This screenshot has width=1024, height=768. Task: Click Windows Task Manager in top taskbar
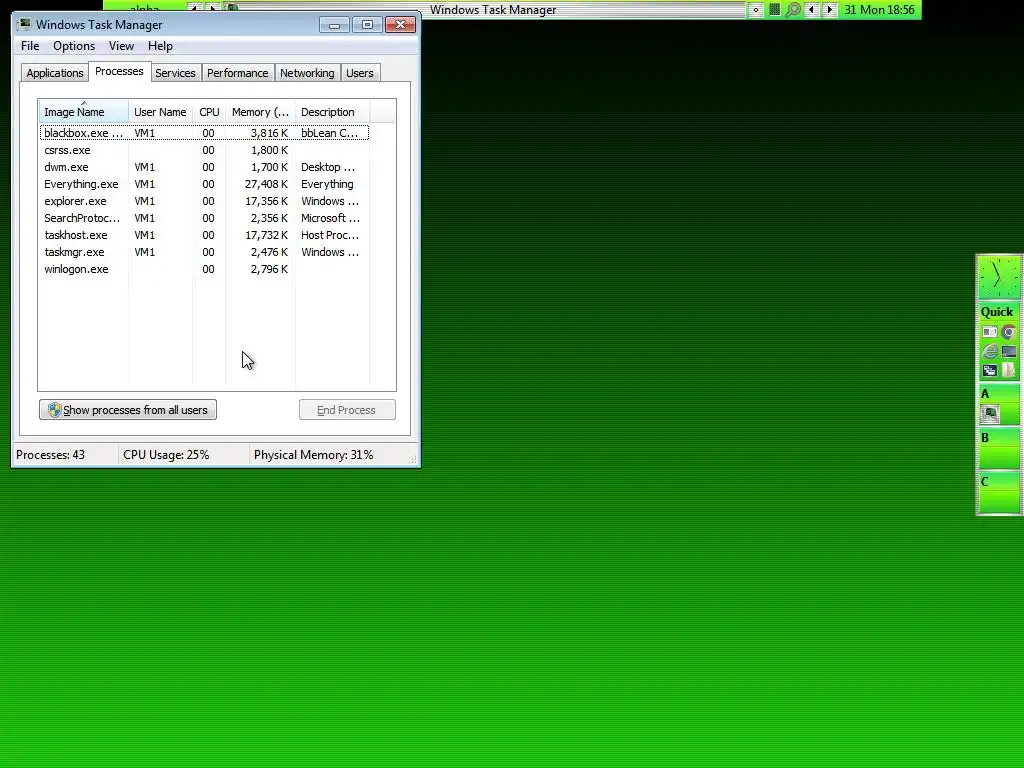[493, 10]
